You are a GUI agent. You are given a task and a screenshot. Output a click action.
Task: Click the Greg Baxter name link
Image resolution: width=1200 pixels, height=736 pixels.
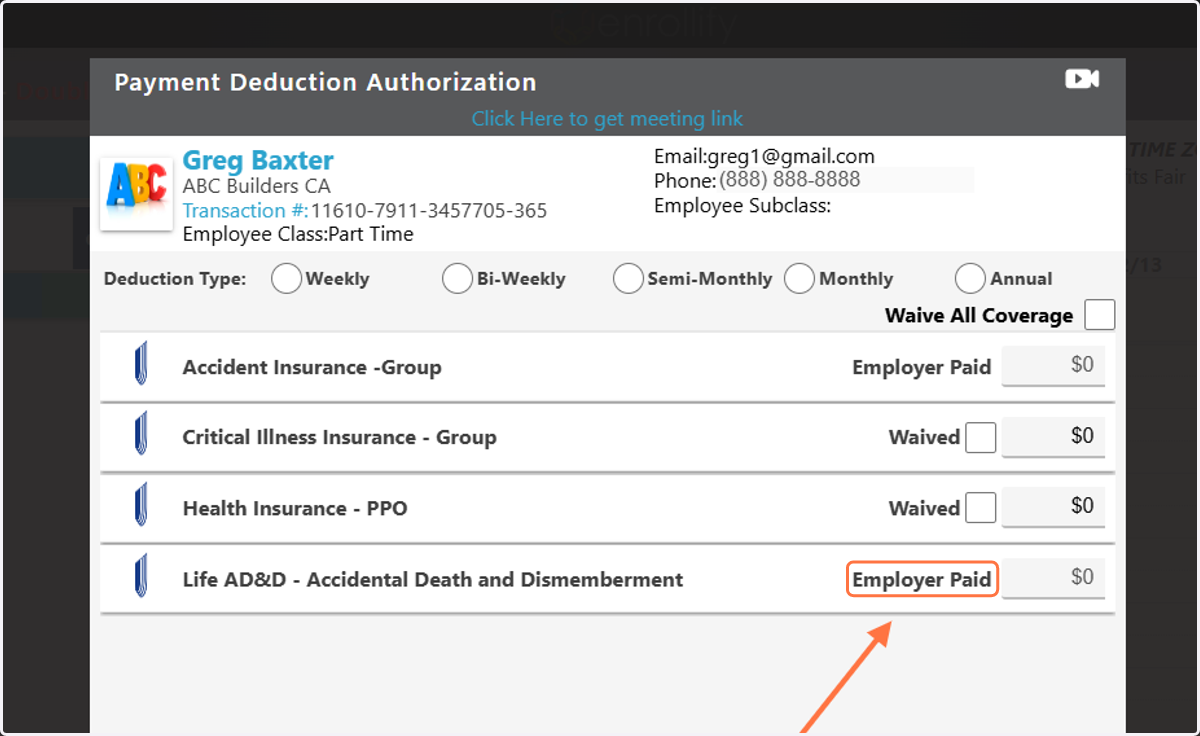point(258,160)
